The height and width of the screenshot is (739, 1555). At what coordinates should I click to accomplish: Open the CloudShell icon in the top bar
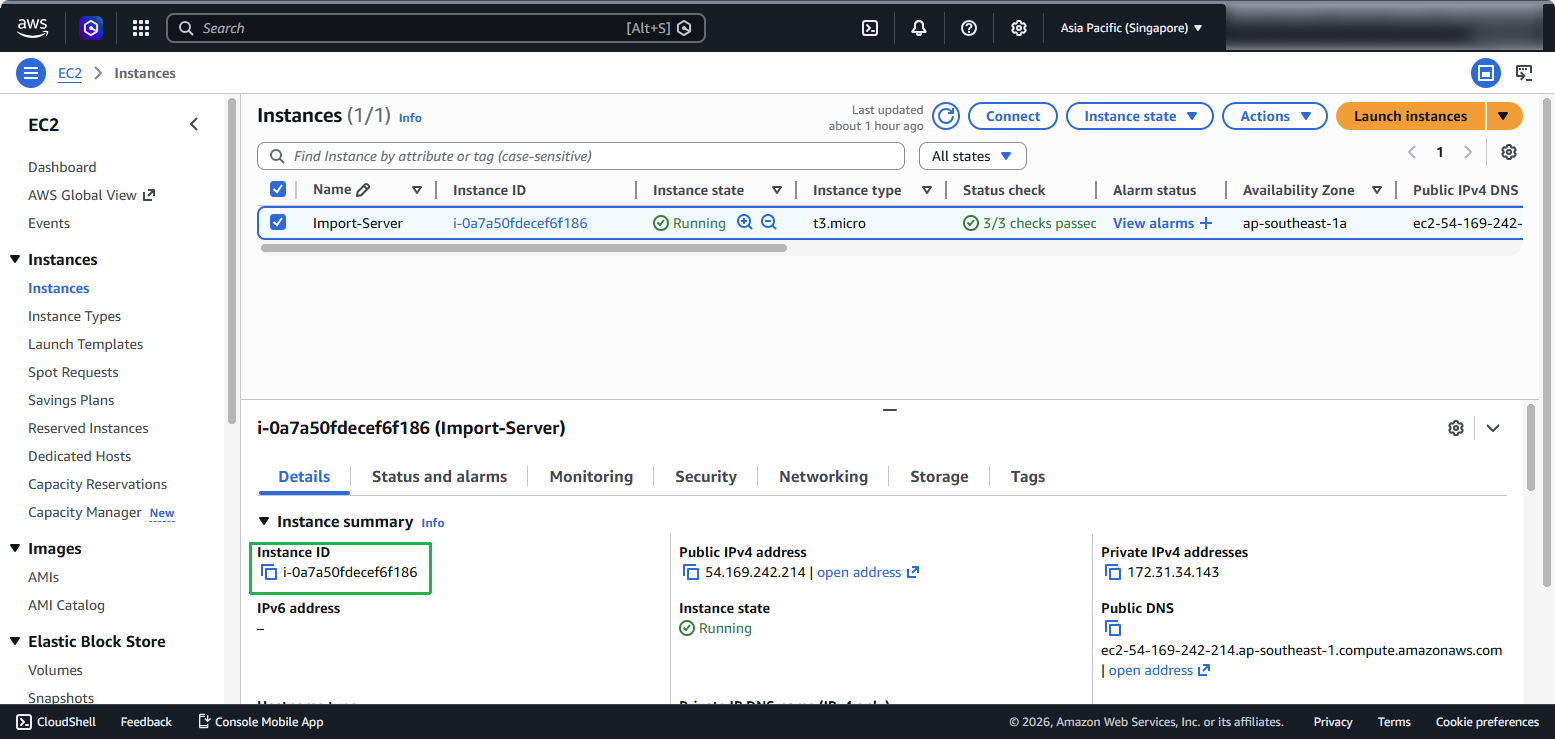point(870,28)
